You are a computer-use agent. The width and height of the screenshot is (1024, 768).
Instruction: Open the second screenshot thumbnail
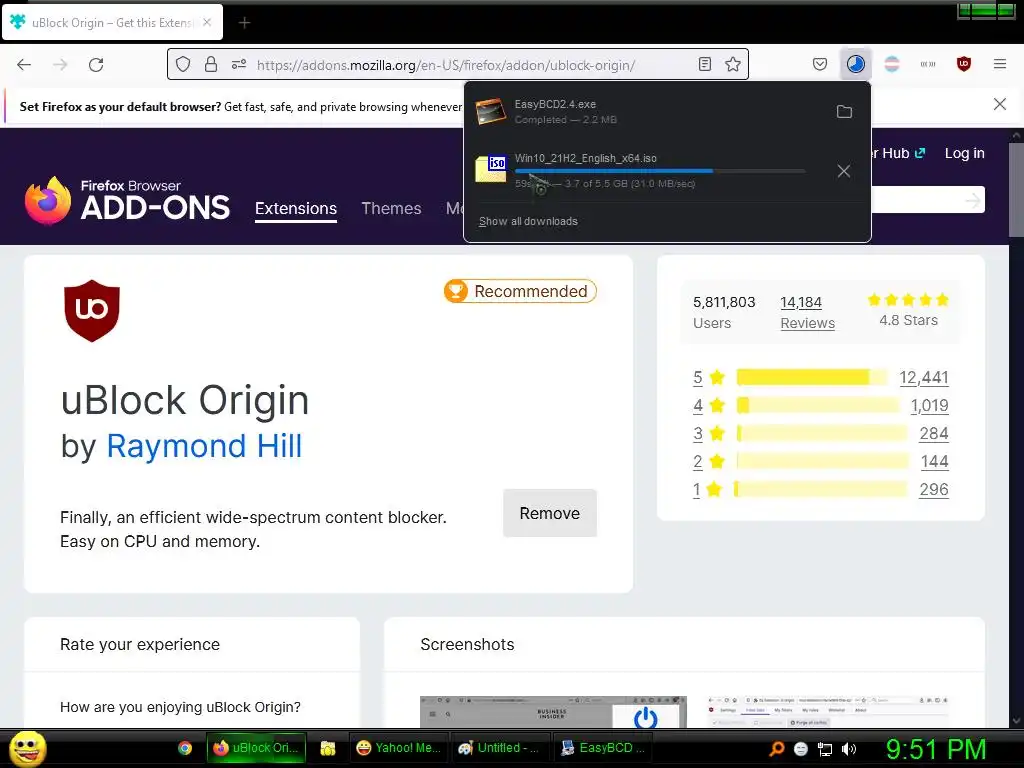tap(828, 712)
